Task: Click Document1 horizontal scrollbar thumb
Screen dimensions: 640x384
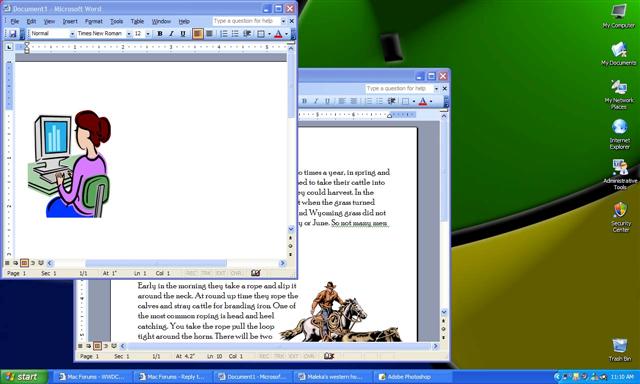Action: [x=156, y=264]
